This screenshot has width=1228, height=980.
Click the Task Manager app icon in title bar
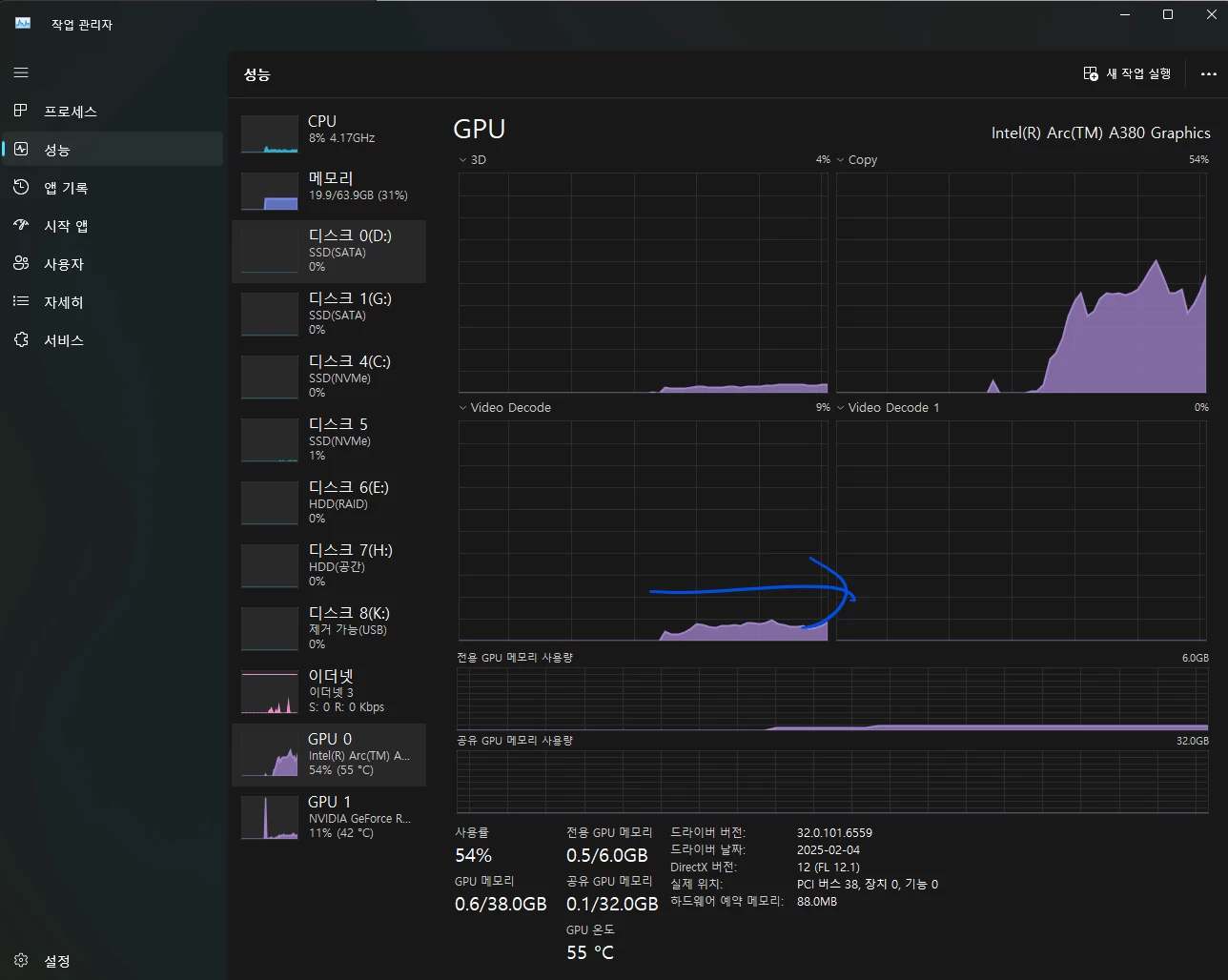(23, 23)
